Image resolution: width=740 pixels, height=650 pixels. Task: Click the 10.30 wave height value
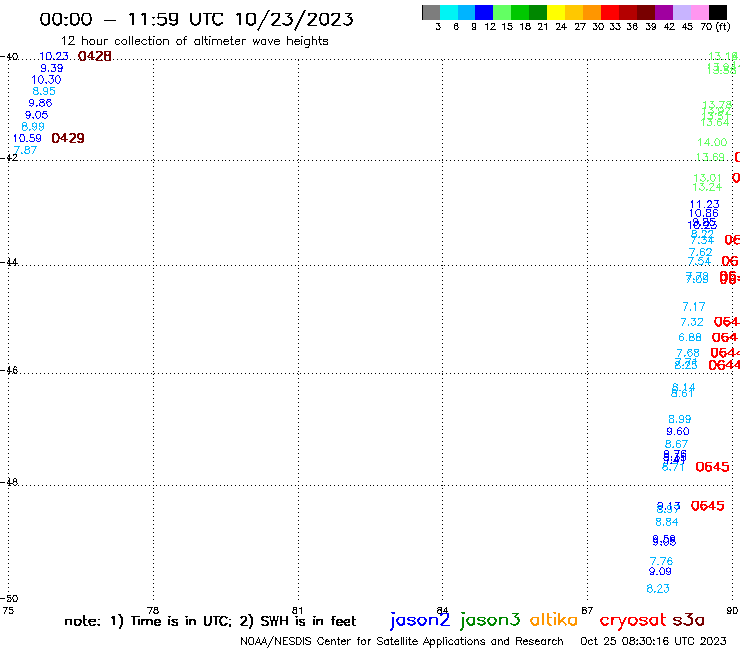point(46,80)
